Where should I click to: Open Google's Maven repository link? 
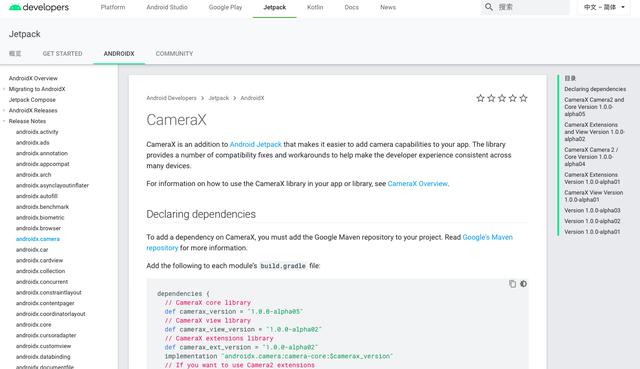(487, 237)
